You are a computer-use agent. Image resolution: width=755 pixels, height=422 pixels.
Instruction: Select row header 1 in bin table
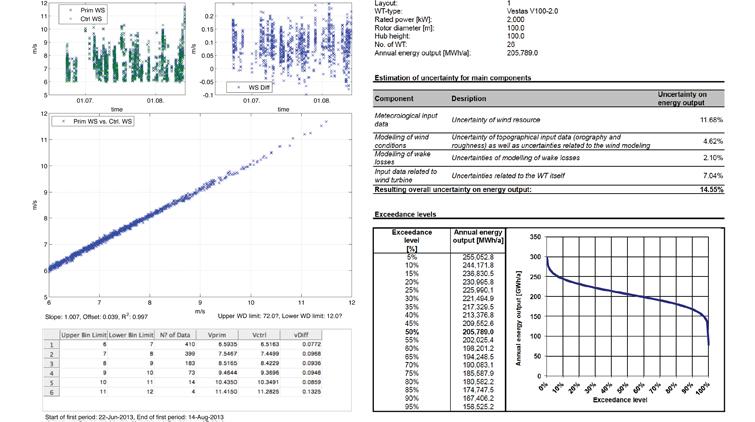tap(52, 344)
